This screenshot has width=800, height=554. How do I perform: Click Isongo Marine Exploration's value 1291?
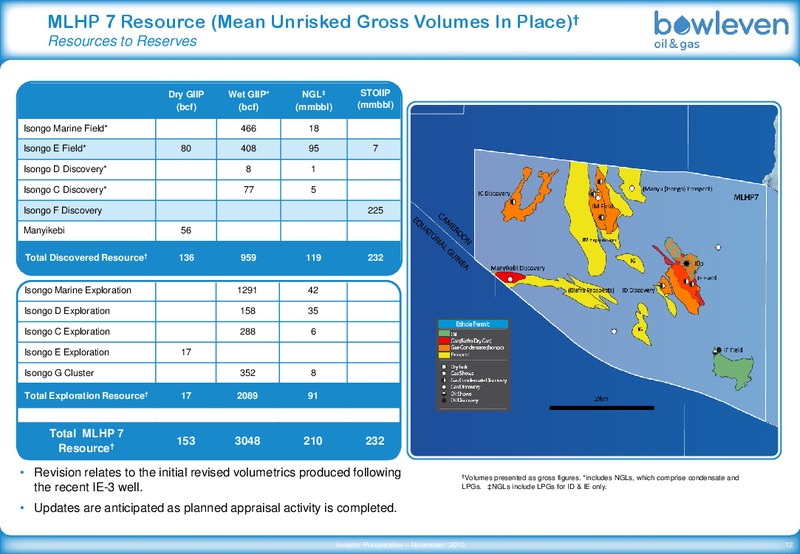(x=247, y=290)
